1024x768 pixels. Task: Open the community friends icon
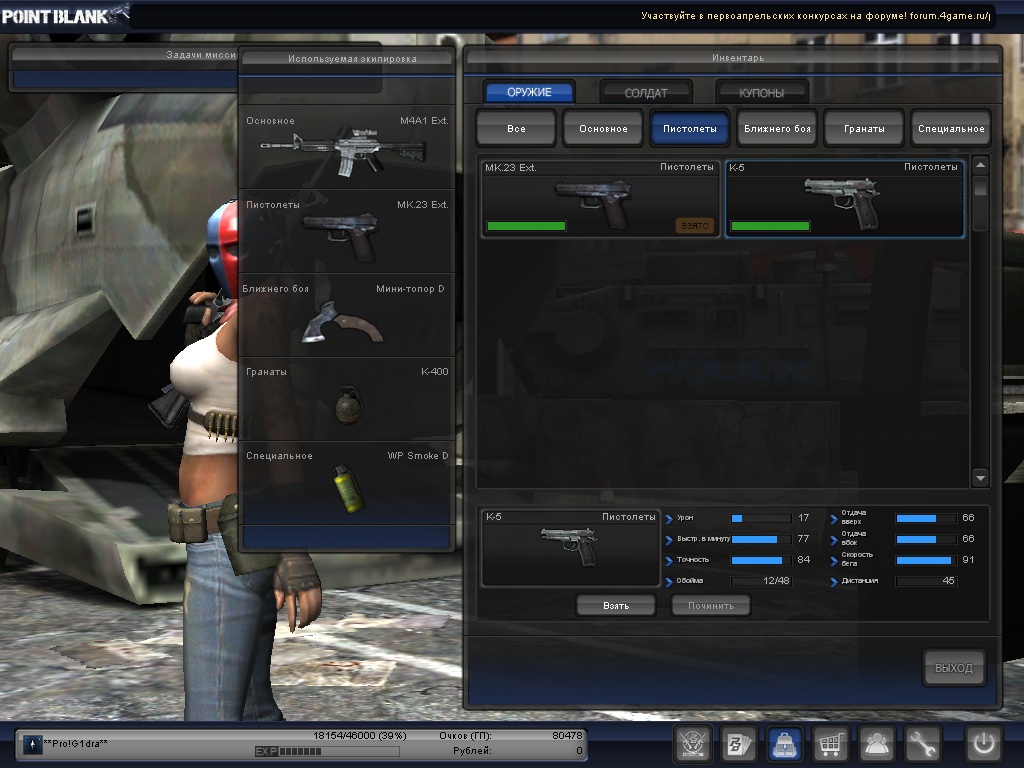pos(876,744)
